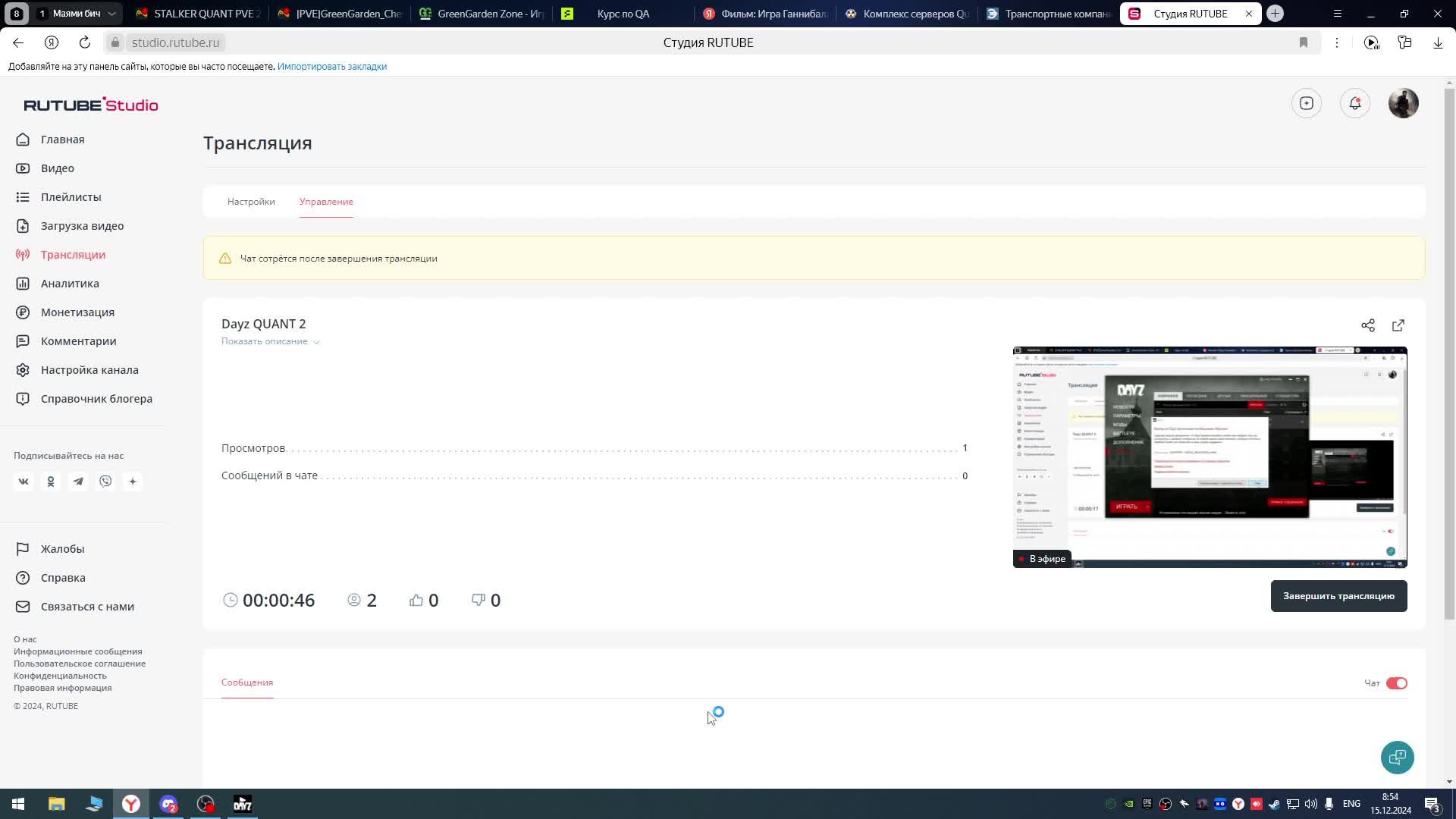This screenshot has height=819, width=1456.
Task: Click the share icon for the stream
Action: (x=1367, y=325)
